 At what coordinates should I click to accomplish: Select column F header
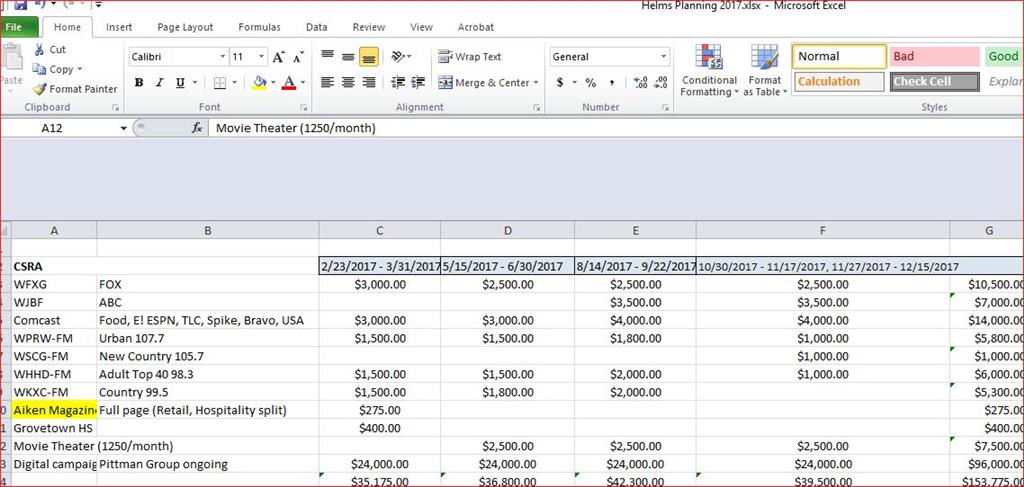pyautogui.click(x=823, y=230)
